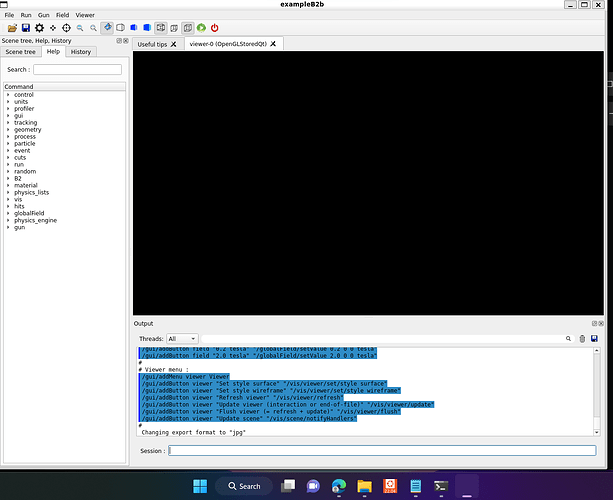
Task: Open the Threads dropdown set to All
Action: coord(182,339)
